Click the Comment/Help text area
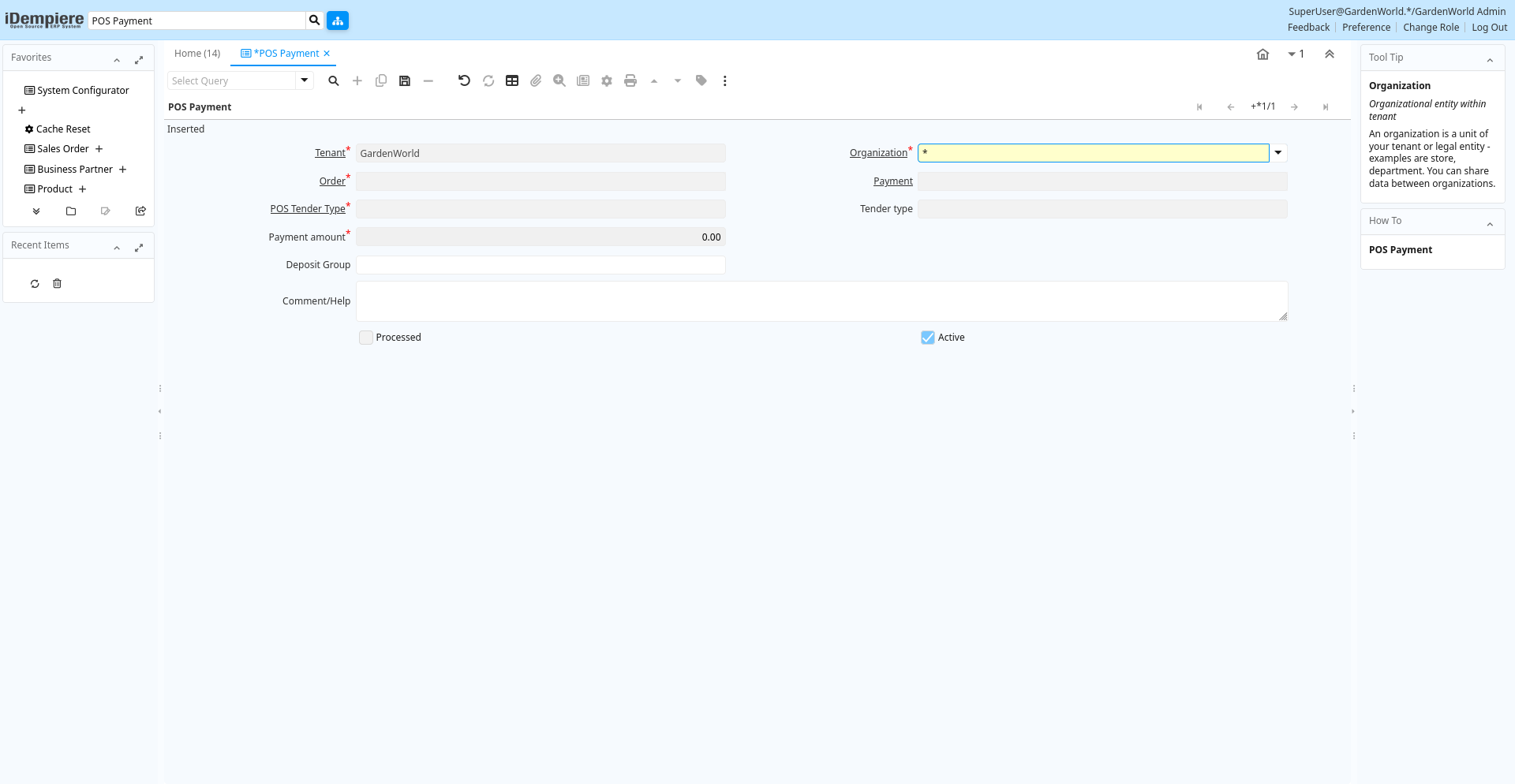 pyautogui.click(x=821, y=301)
